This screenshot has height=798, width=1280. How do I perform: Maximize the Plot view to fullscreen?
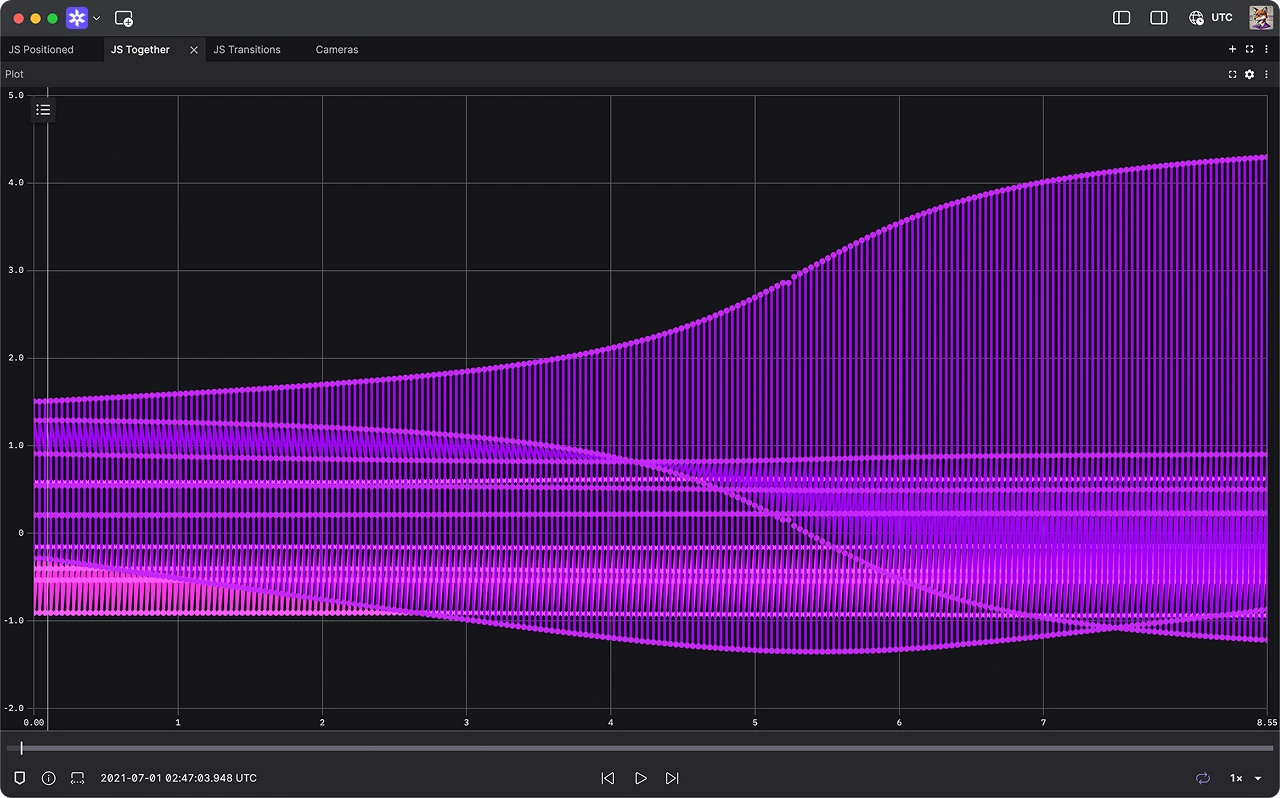click(x=1232, y=74)
